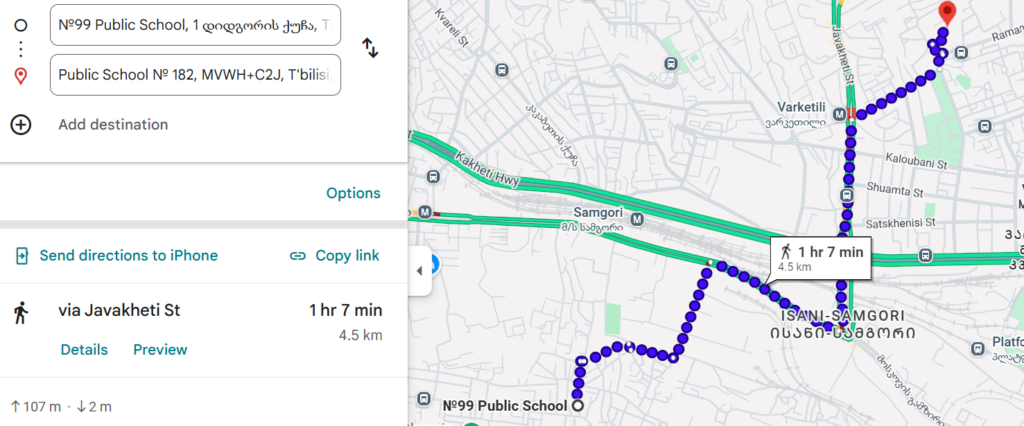1024x426 pixels.
Task: Click the plus icon for adding destination
Action: [21, 124]
